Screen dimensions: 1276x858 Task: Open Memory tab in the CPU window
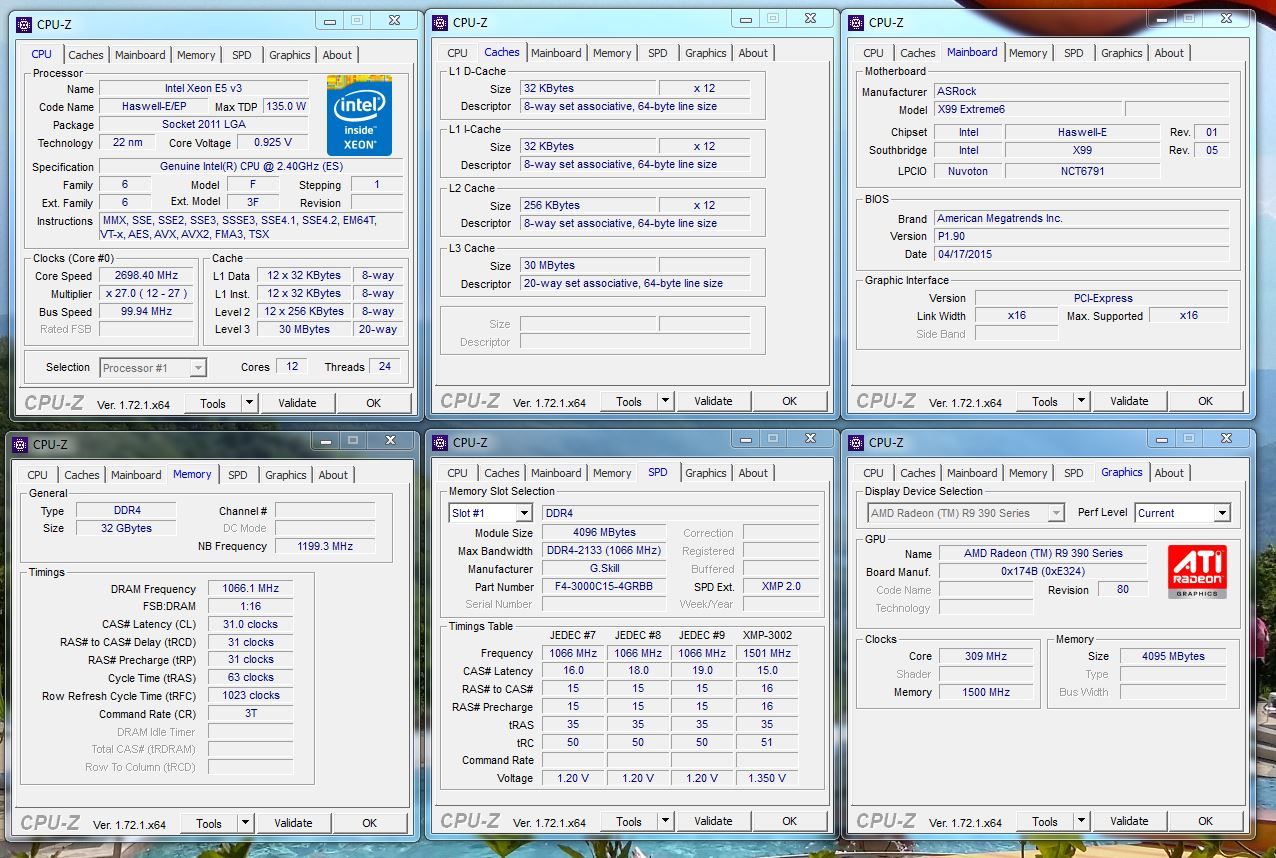196,55
